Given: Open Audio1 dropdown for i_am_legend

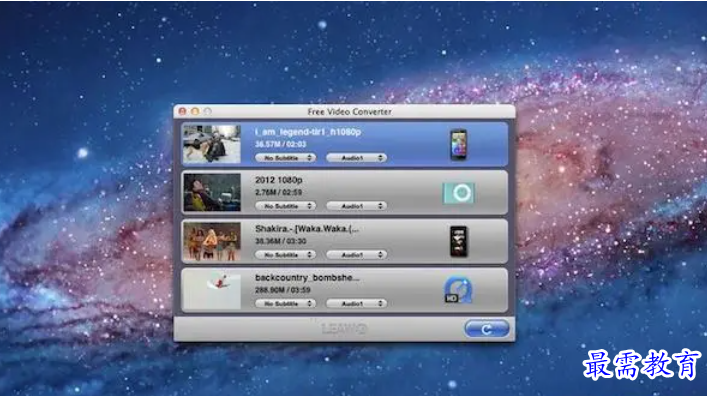Looking at the screenshot, I should tap(356, 158).
